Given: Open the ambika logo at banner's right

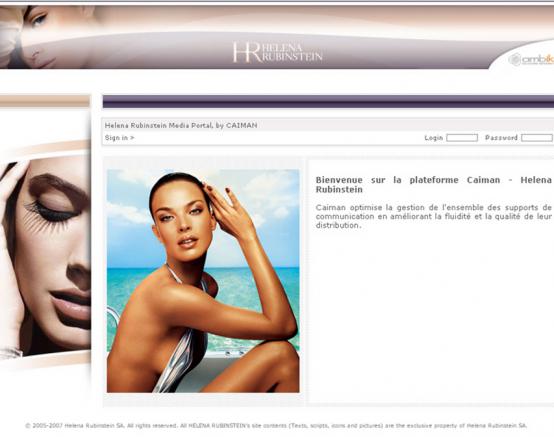Looking at the screenshot, I should [531, 59].
